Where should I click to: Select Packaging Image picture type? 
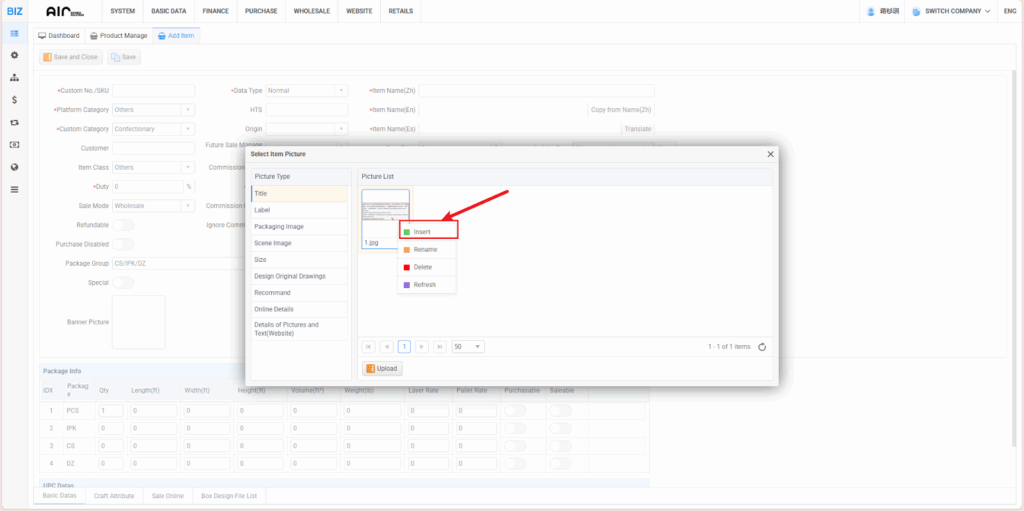[x=279, y=227]
